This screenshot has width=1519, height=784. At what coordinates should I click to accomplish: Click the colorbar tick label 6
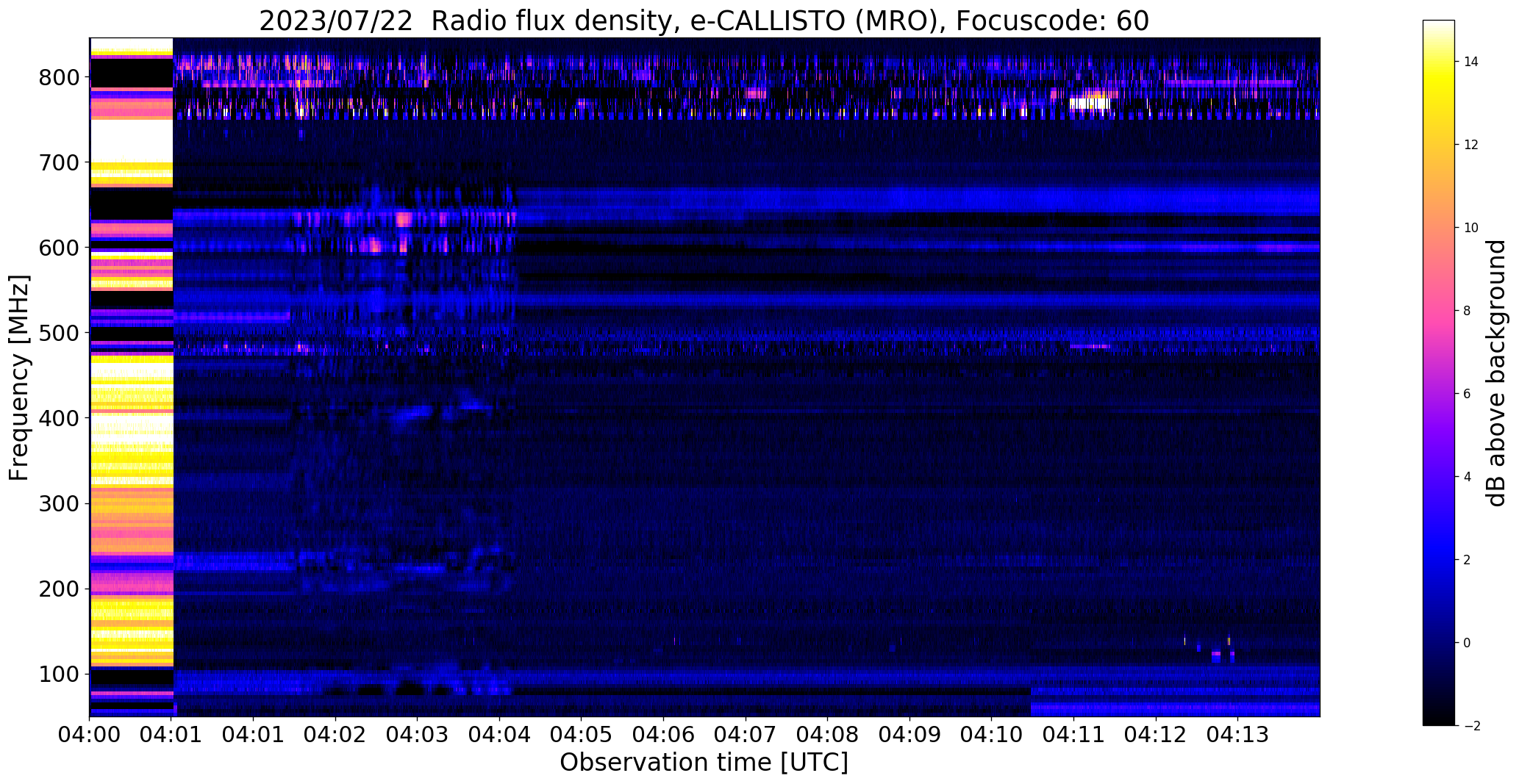click(1468, 394)
